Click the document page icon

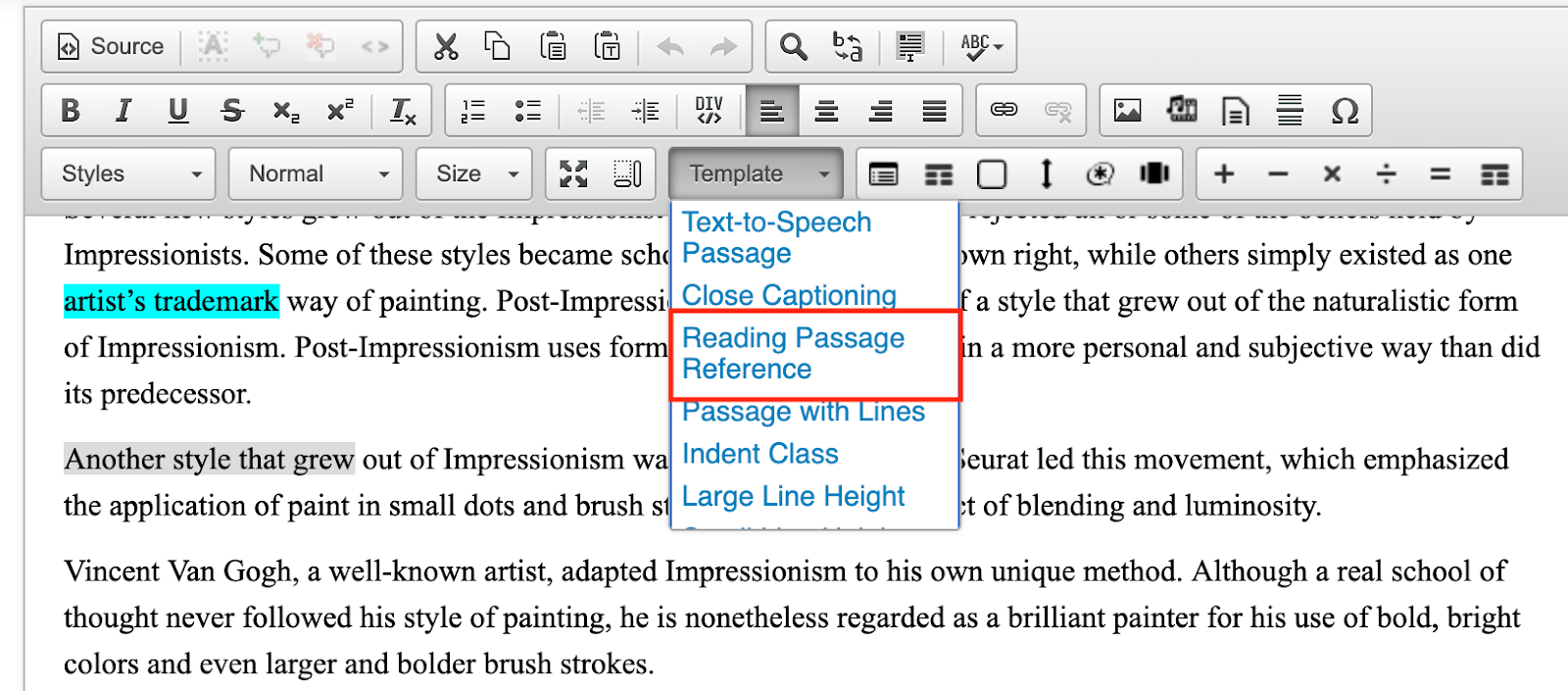(x=1236, y=110)
